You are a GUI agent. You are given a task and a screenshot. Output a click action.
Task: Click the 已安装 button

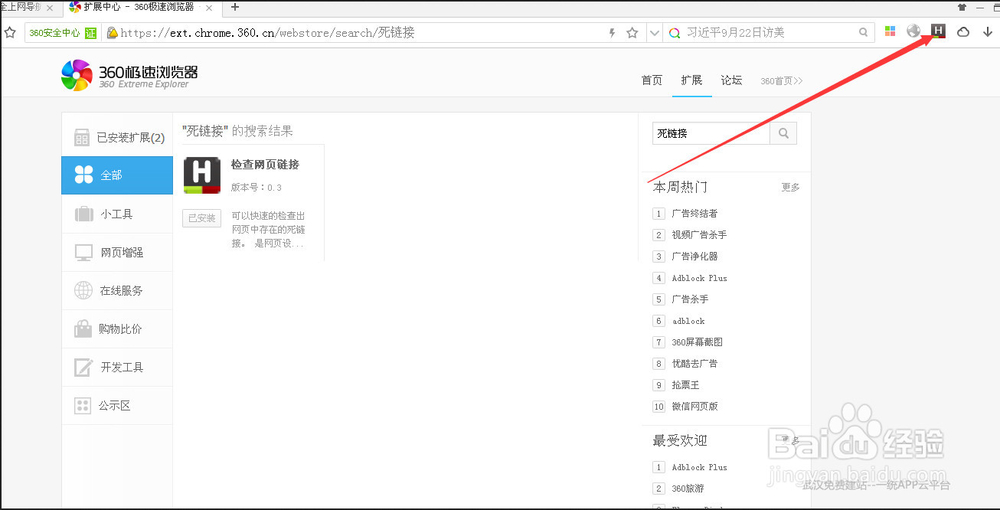coord(202,218)
